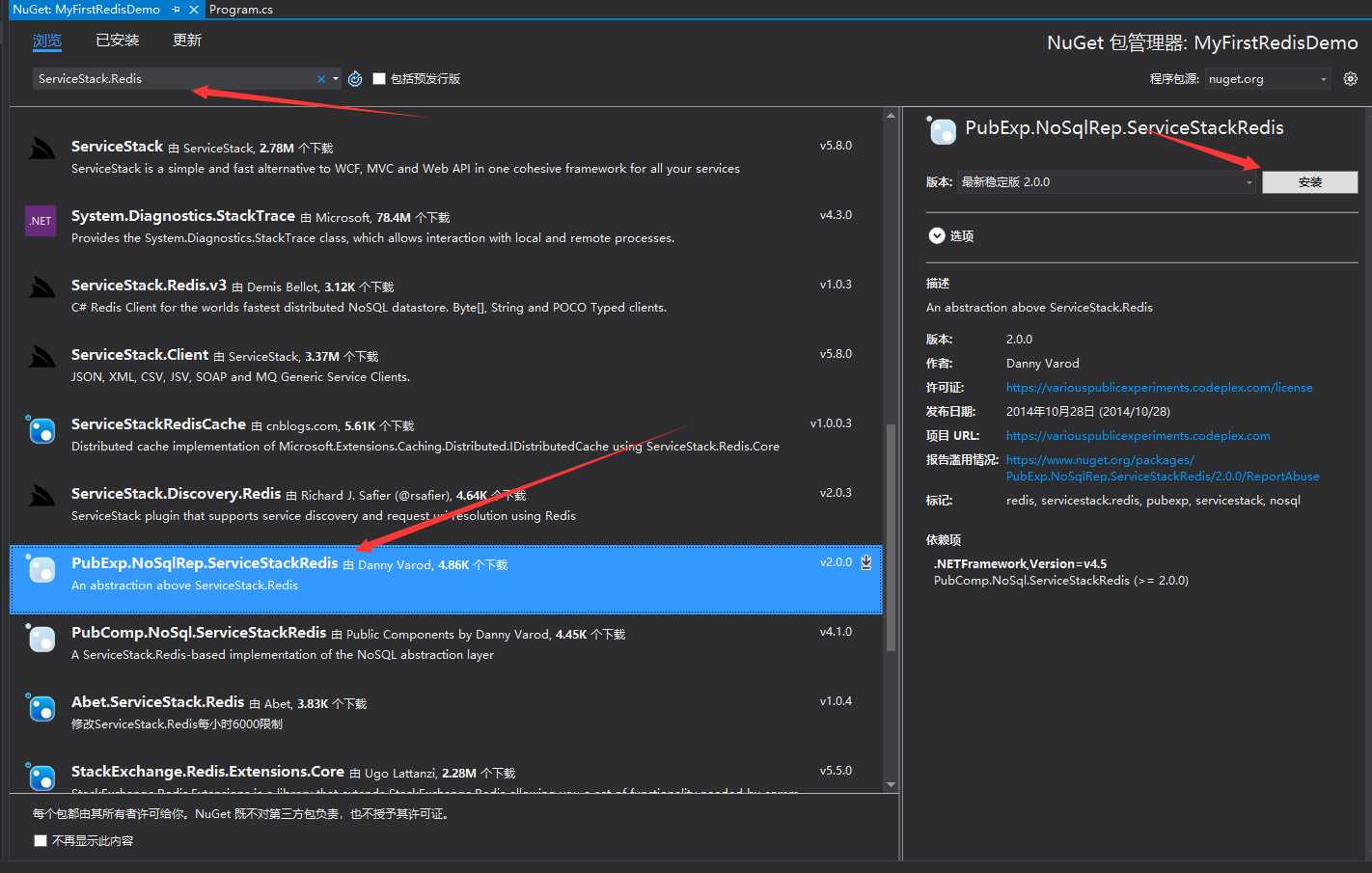The height and width of the screenshot is (873, 1372).
Task: Click the tags line redis, servicestack.redis
Action: point(1153,501)
